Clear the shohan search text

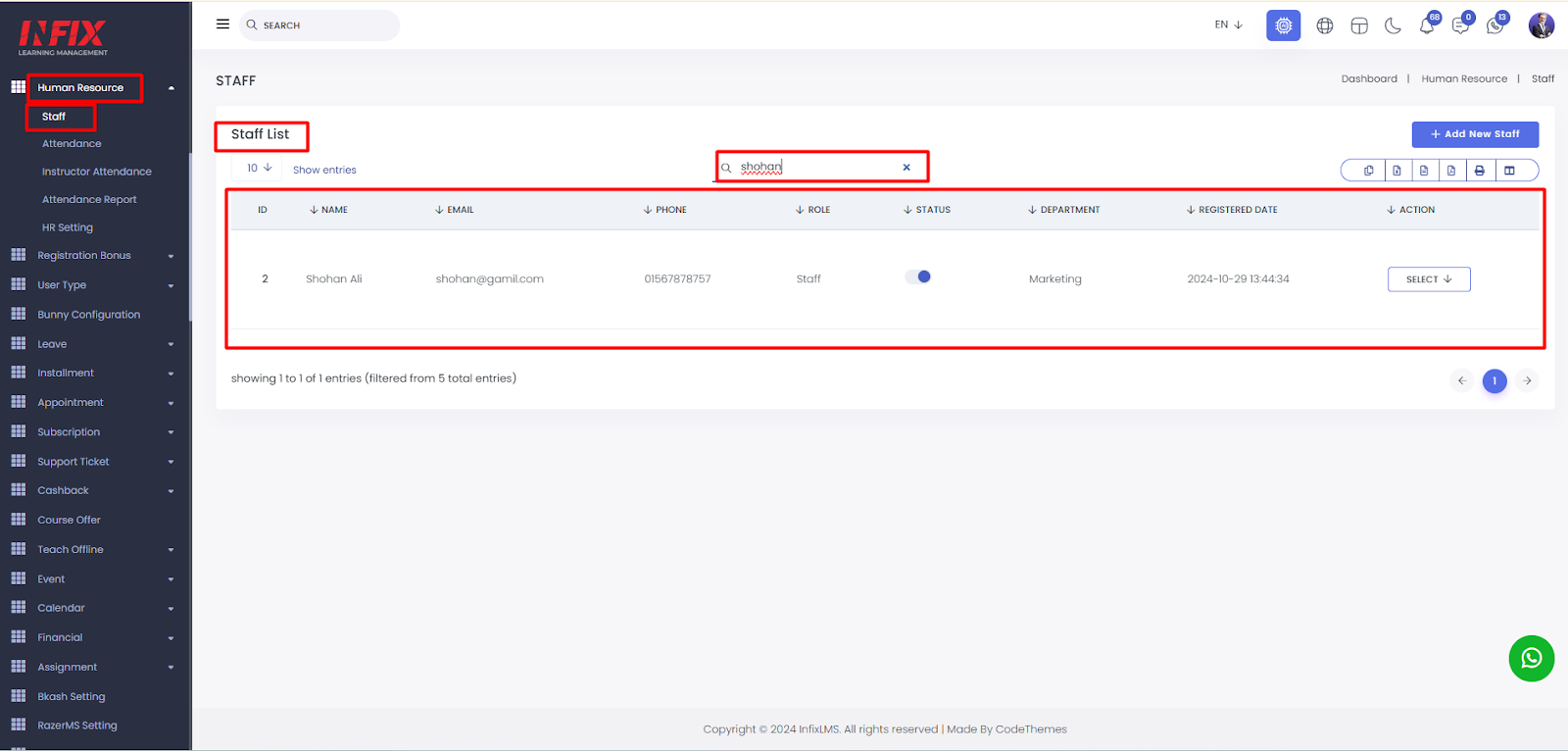point(906,168)
